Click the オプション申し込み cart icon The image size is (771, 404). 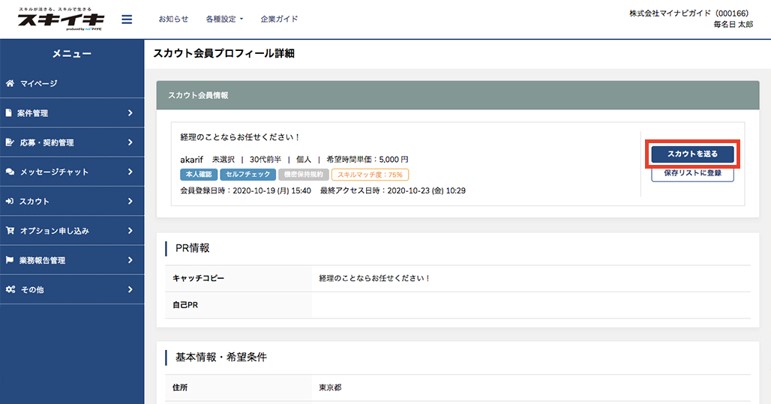9,231
